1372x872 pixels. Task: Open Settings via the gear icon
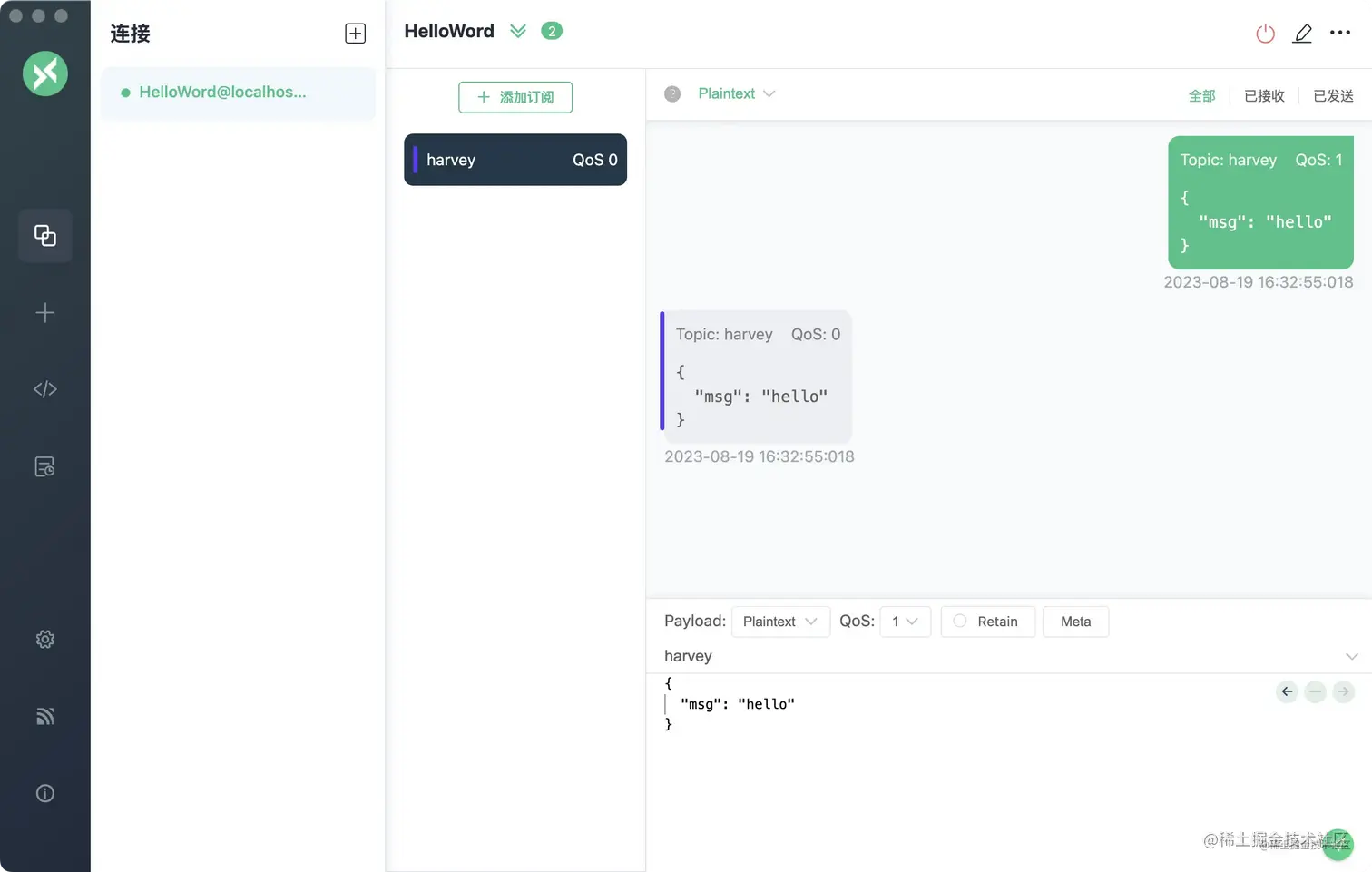click(x=44, y=639)
